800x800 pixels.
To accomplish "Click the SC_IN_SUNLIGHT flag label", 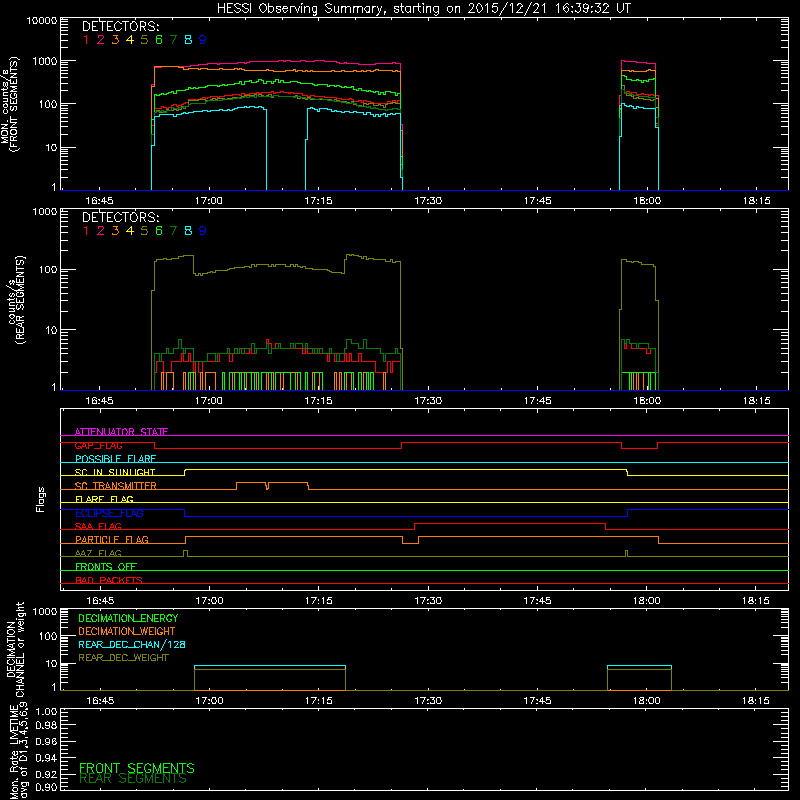I will [115, 472].
